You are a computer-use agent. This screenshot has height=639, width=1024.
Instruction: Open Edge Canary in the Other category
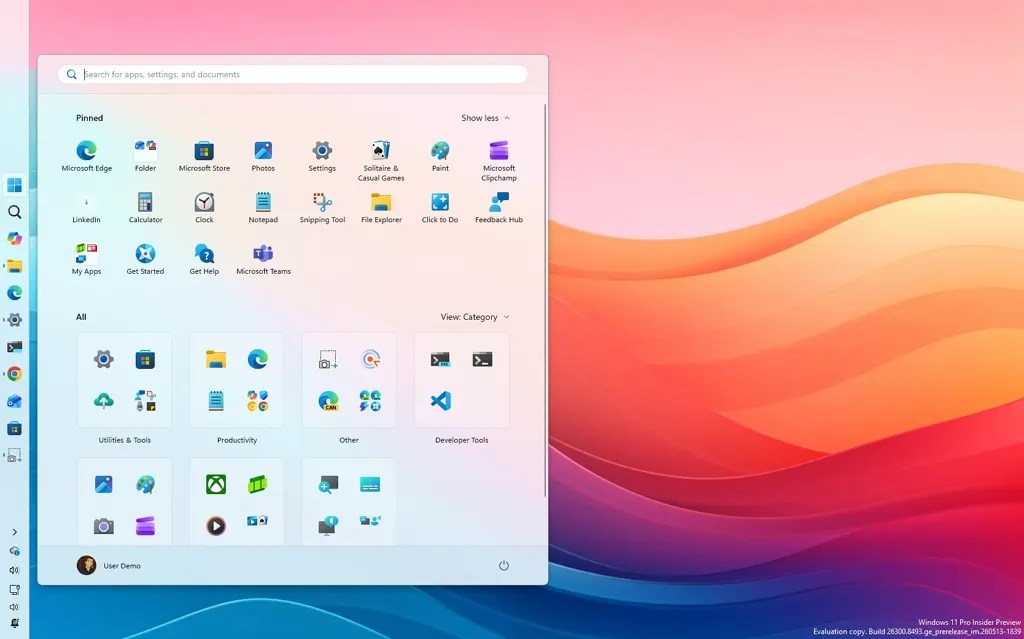click(328, 401)
